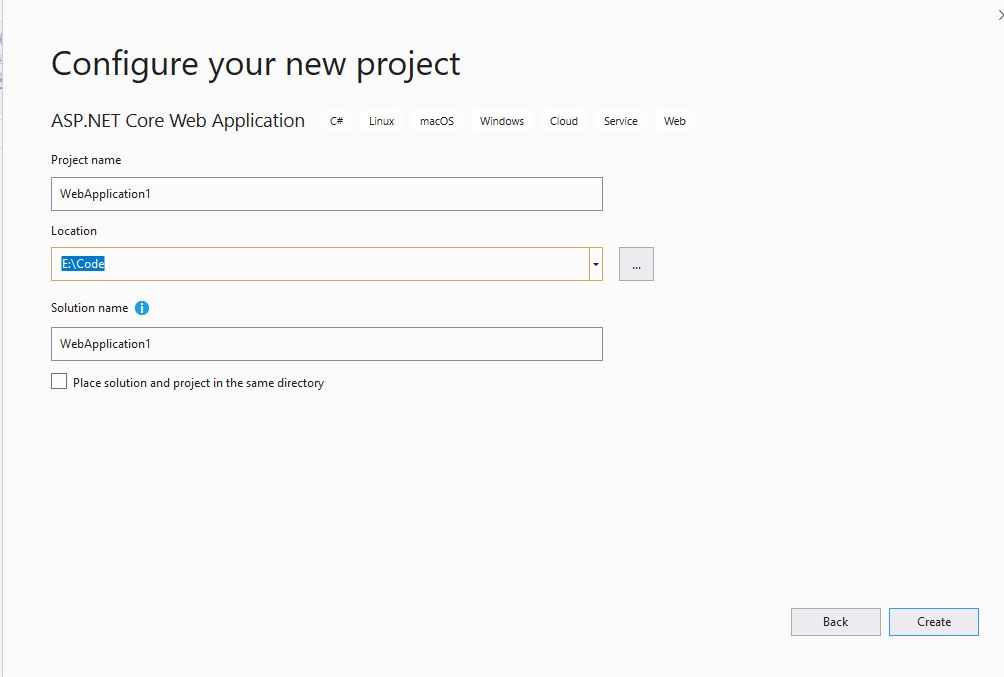Click the Create button
The image size is (1004, 677).
pyautogui.click(x=934, y=622)
